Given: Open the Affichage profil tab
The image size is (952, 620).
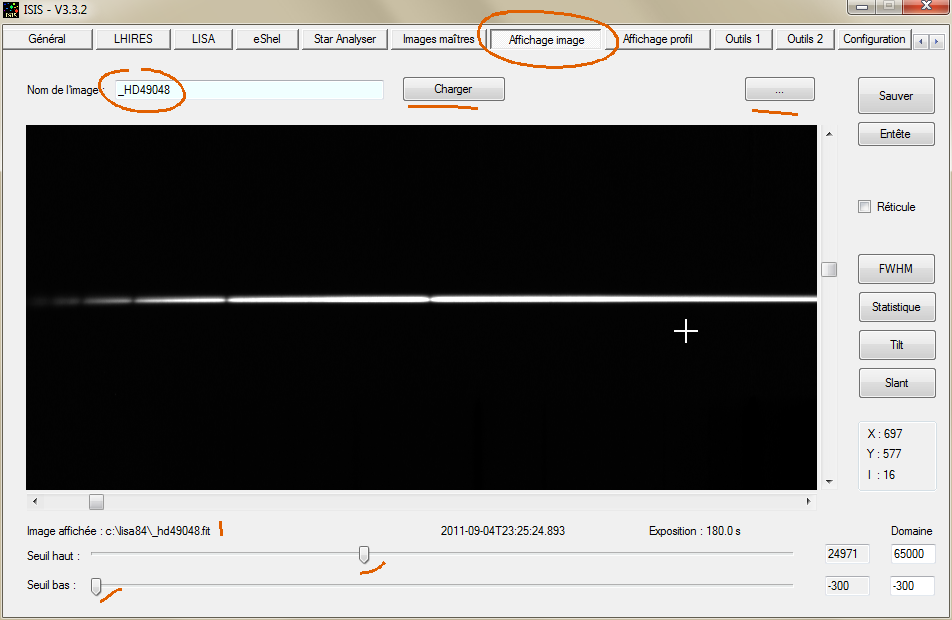Looking at the screenshot, I should coord(657,39).
